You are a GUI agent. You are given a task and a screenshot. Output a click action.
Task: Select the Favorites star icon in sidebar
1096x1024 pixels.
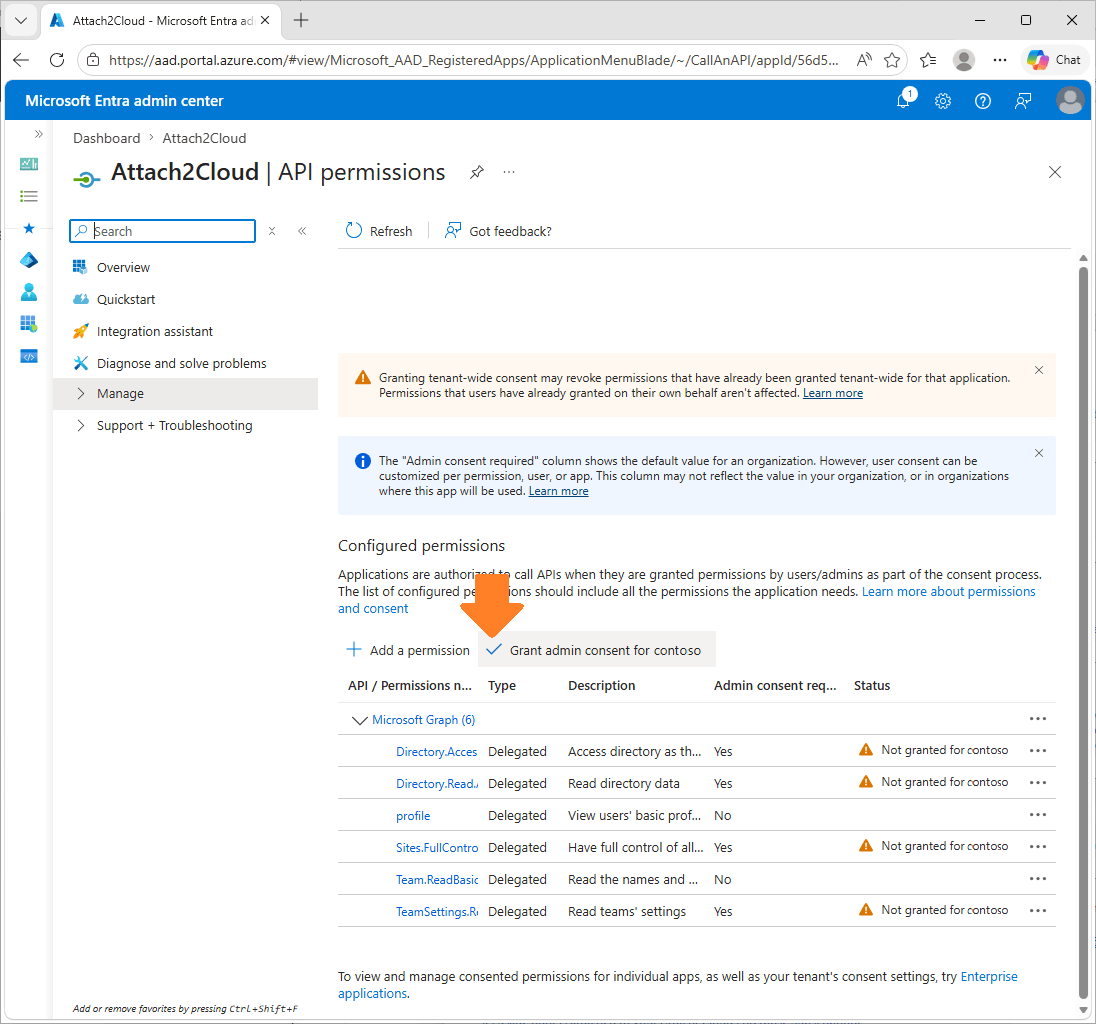28,228
